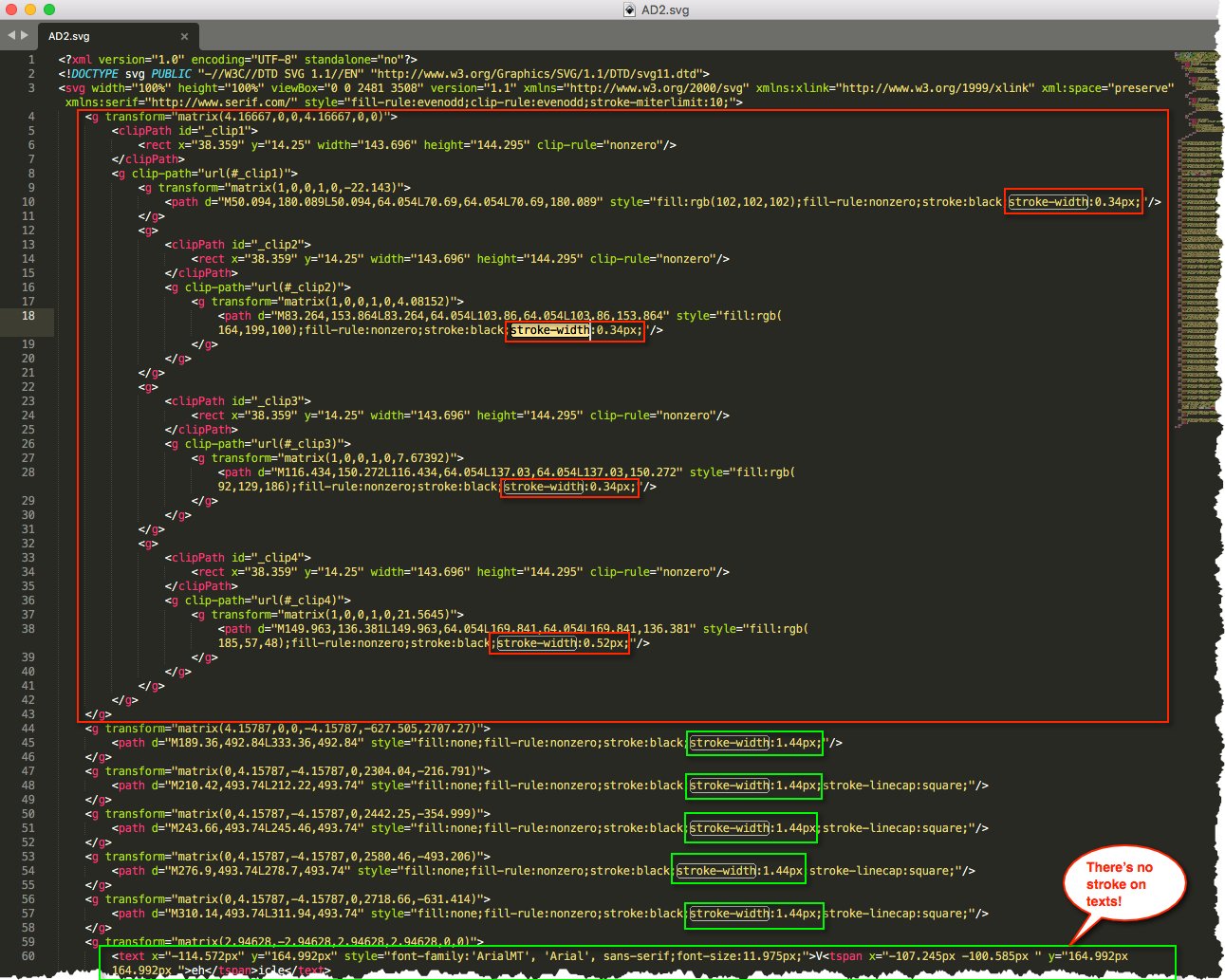Click the clip-path="url(#_clip1)" attribute

[x=211, y=174]
